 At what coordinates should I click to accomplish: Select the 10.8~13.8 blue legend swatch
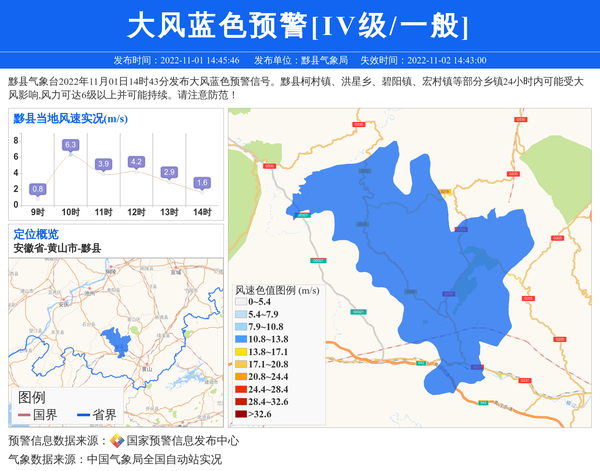point(240,339)
